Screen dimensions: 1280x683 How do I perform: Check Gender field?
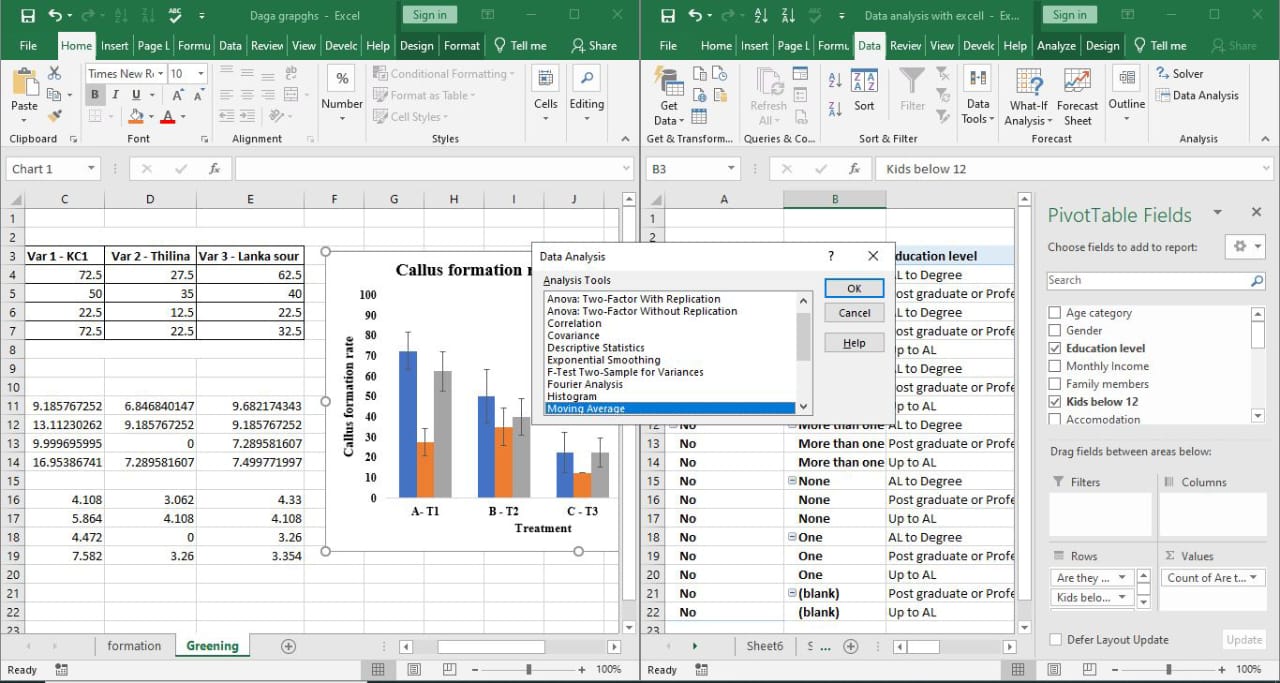tap(1054, 330)
